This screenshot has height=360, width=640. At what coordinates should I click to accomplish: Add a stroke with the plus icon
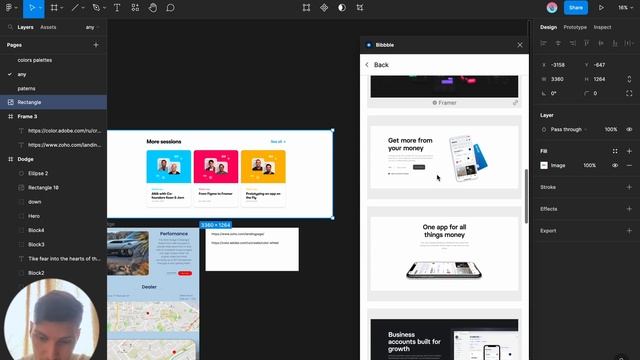coord(629,187)
